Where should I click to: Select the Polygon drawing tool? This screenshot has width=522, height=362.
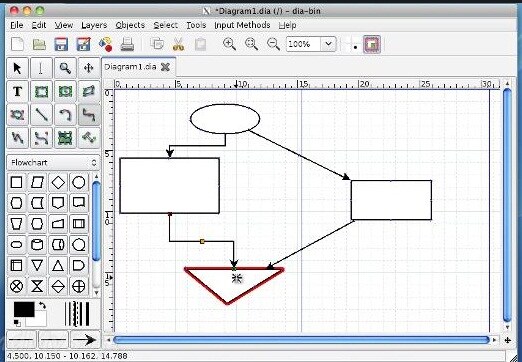[x=89, y=91]
